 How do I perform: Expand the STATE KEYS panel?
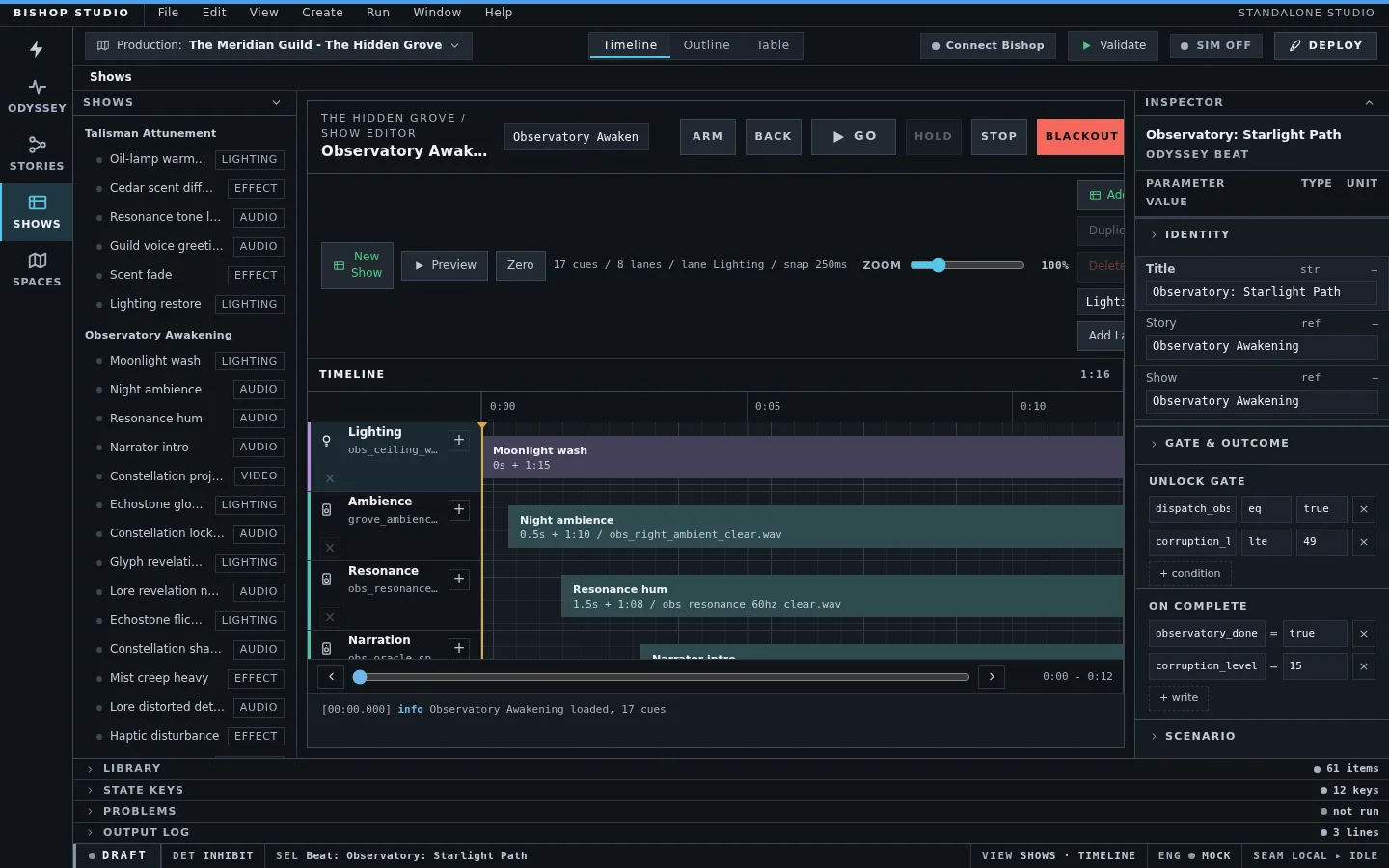(731, 790)
